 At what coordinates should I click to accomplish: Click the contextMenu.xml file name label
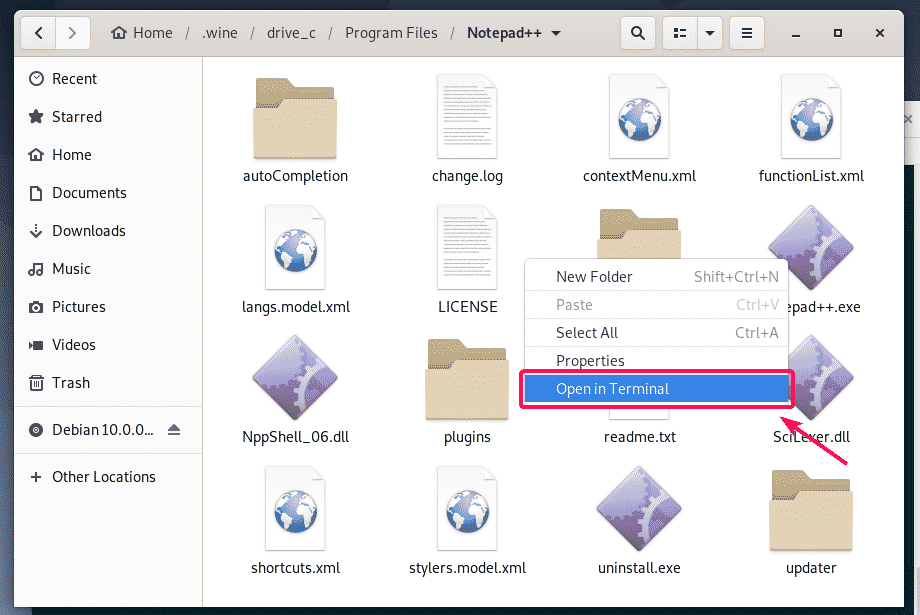pos(639,176)
